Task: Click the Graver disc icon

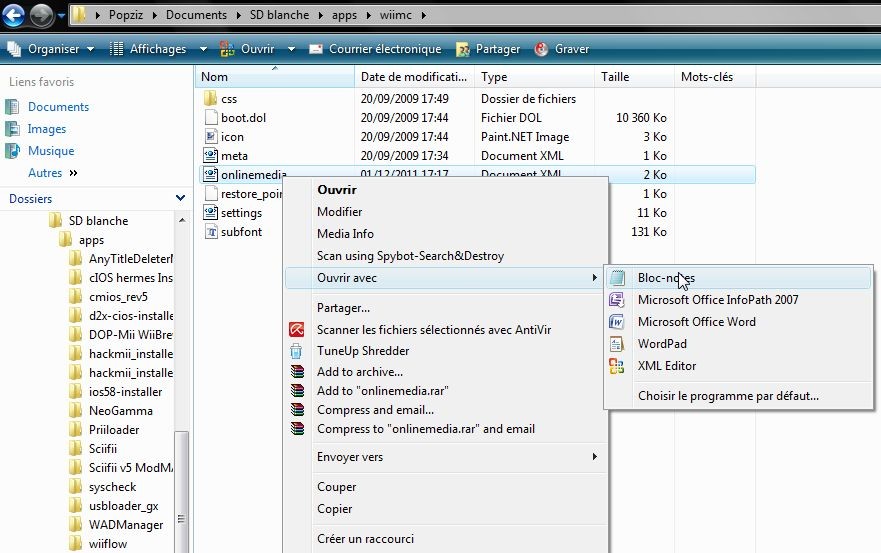Action: pos(541,49)
